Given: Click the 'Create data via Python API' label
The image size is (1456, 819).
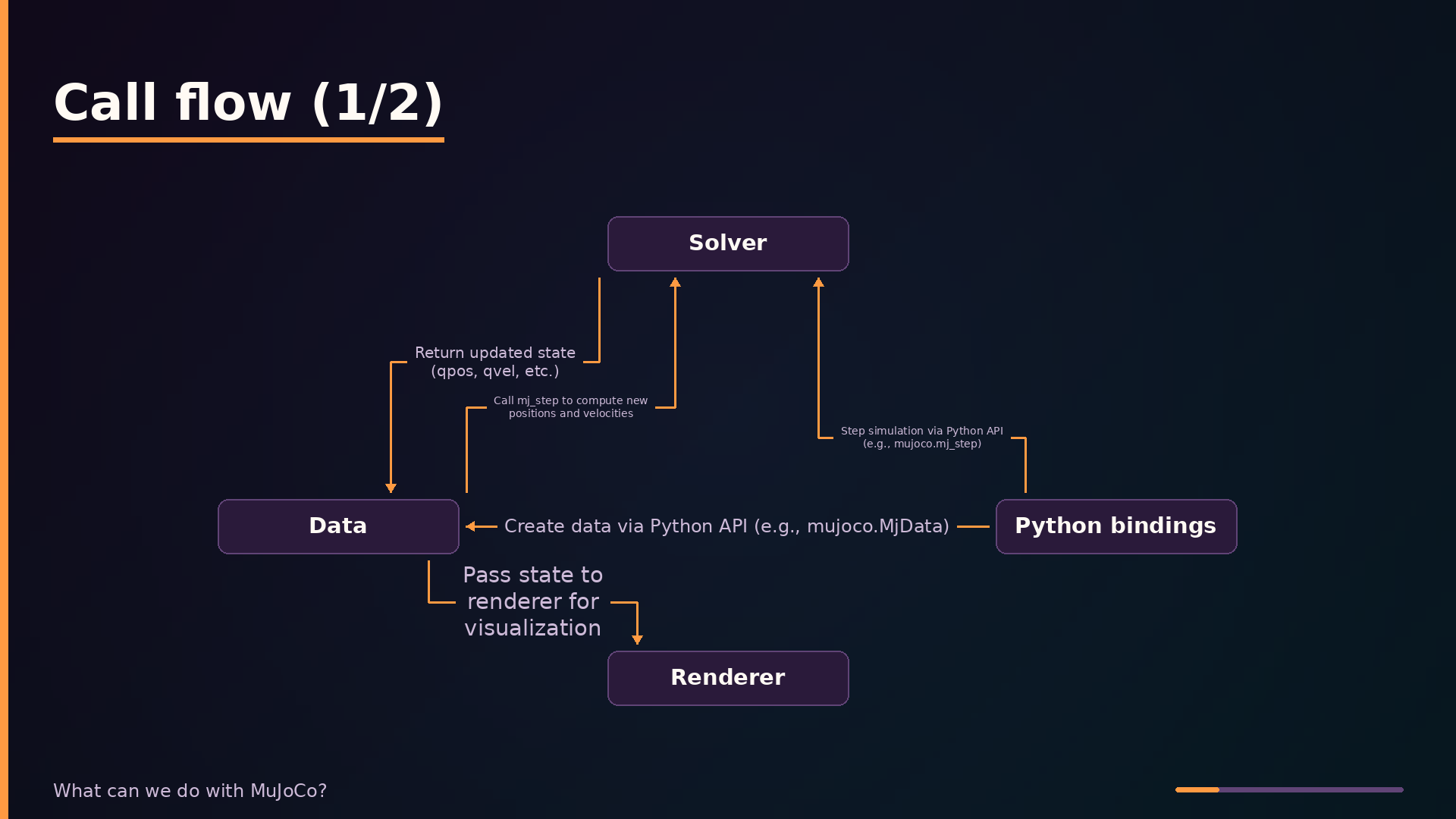Looking at the screenshot, I should 726,526.
